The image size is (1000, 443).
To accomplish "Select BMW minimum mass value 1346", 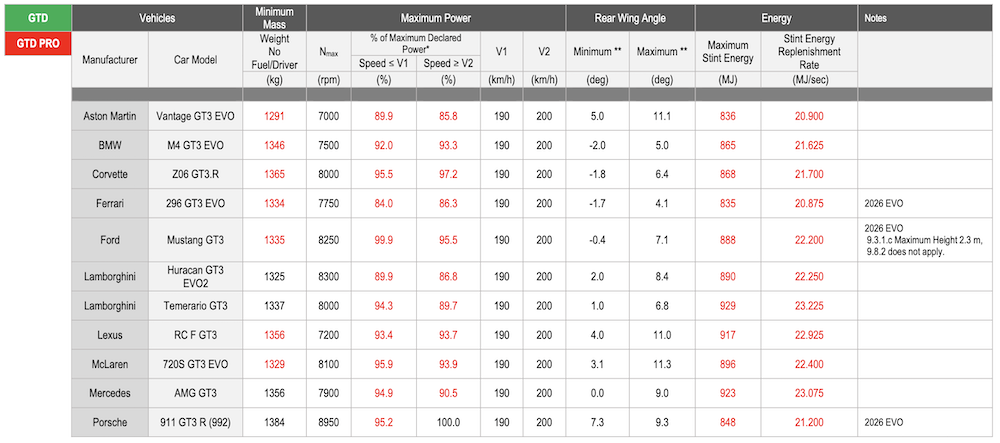I will click(274, 145).
